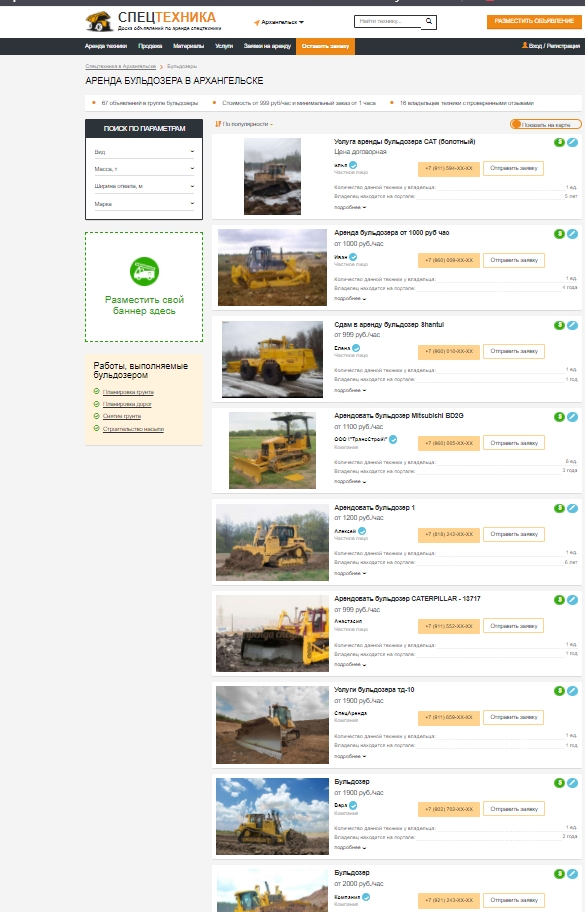Image resolution: width=585 pixels, height=912 pixels.
Task: Open 'Спецтехника в Архангельске' breadcrumb link
Action: tap(120, 66)
